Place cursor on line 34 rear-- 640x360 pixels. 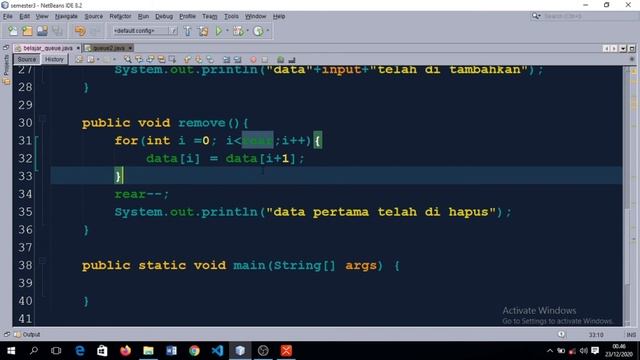click(142, 194)
